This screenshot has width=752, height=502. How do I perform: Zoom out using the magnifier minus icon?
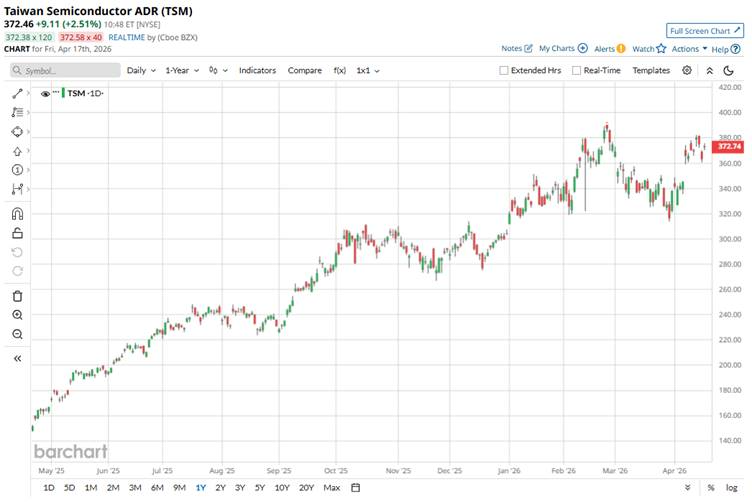pos(17,334)
